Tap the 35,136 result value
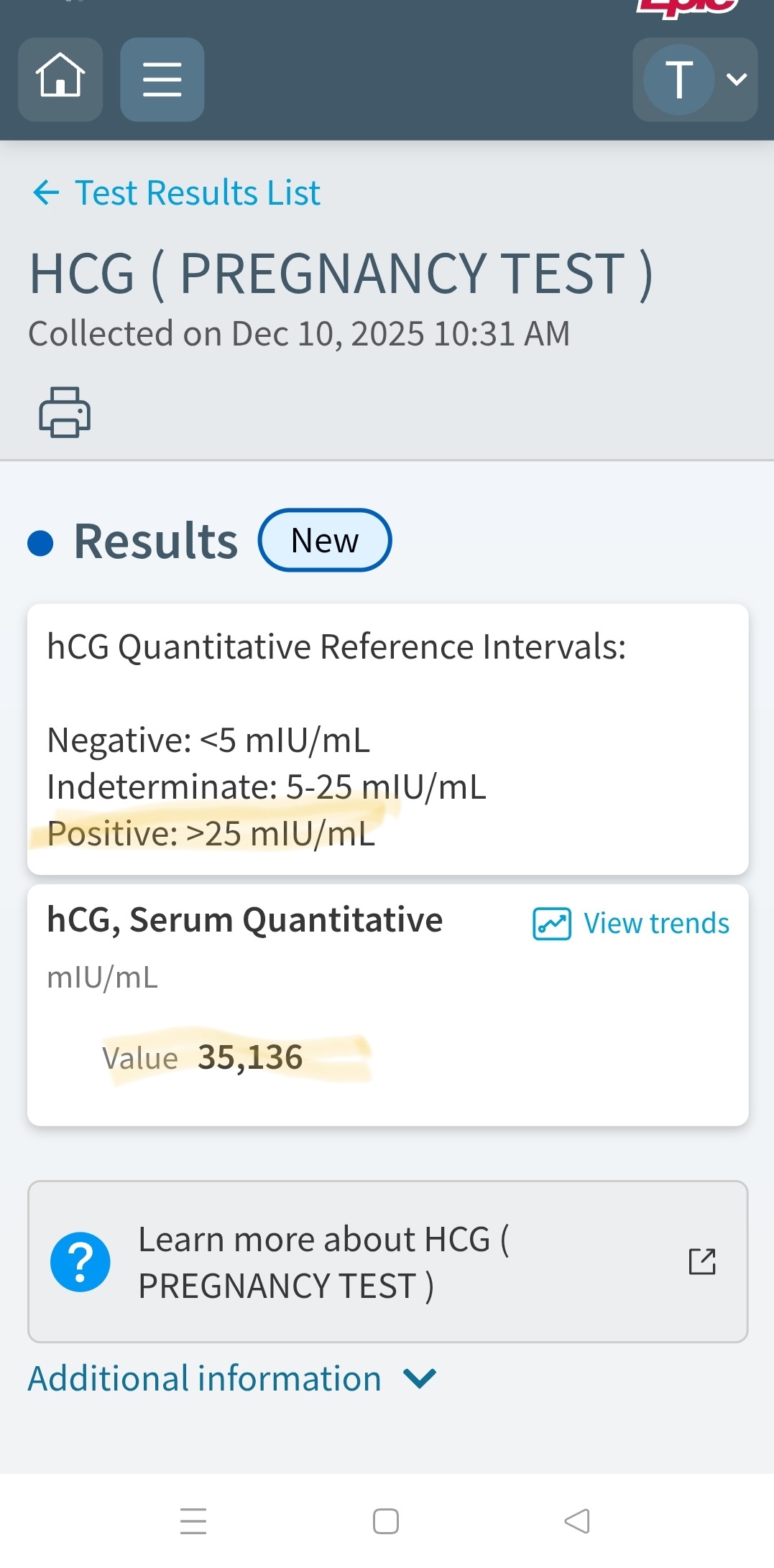The height and width of the screenshot is (1568, 774). [x=250, y=1057]
